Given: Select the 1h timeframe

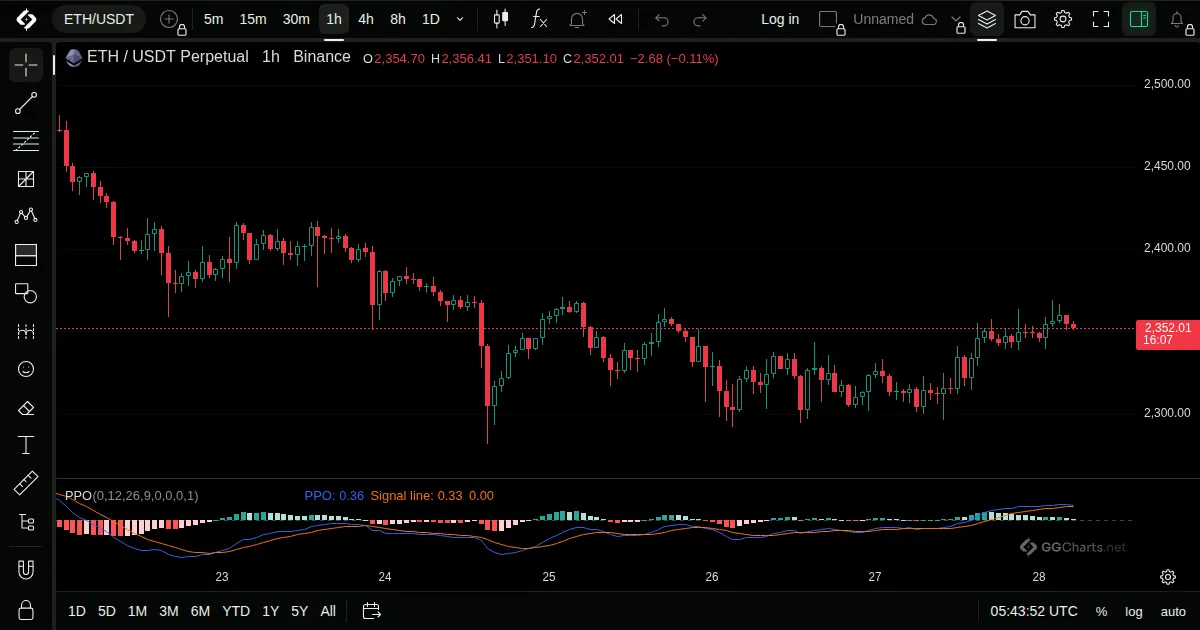Looking at the screenshot, I should (334, 19).
